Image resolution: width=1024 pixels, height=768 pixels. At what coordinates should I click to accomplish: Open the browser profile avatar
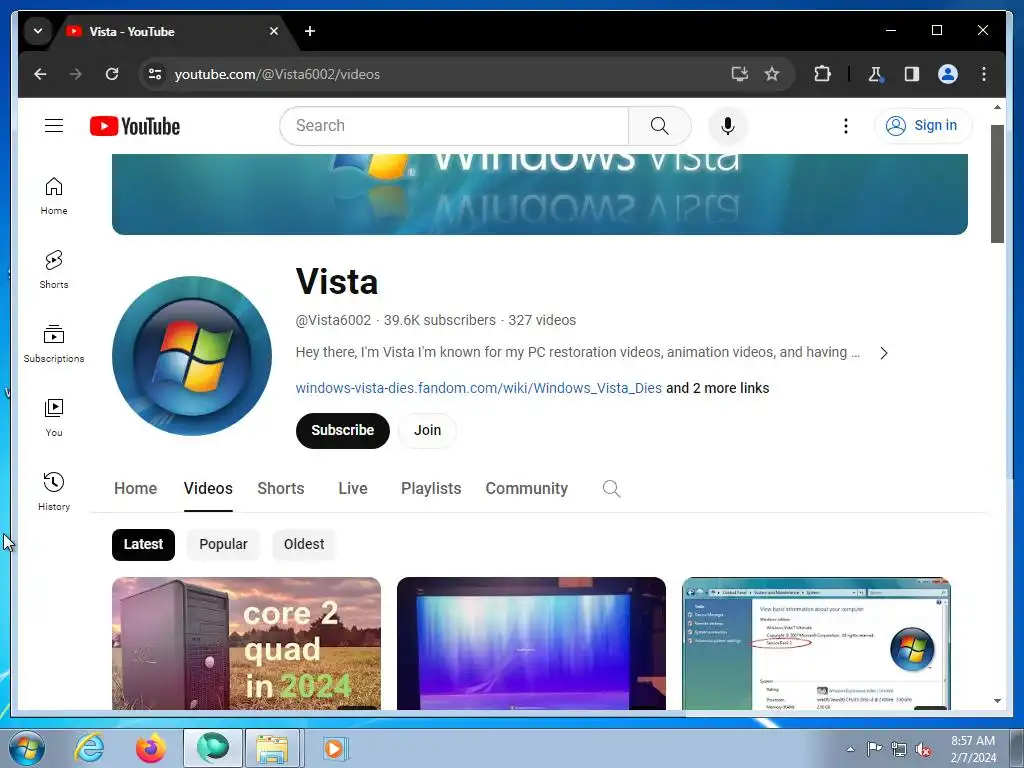[948, 74]
